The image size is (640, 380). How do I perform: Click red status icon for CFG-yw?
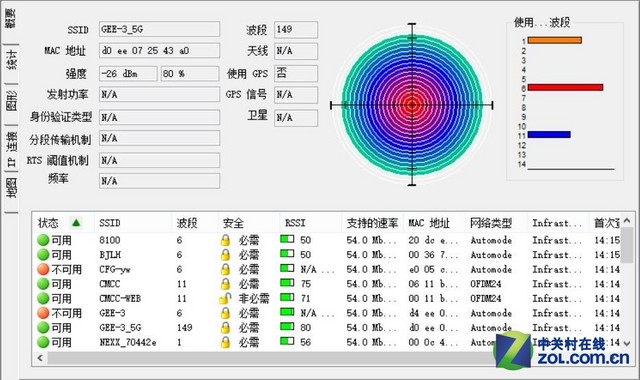(43, 269)
